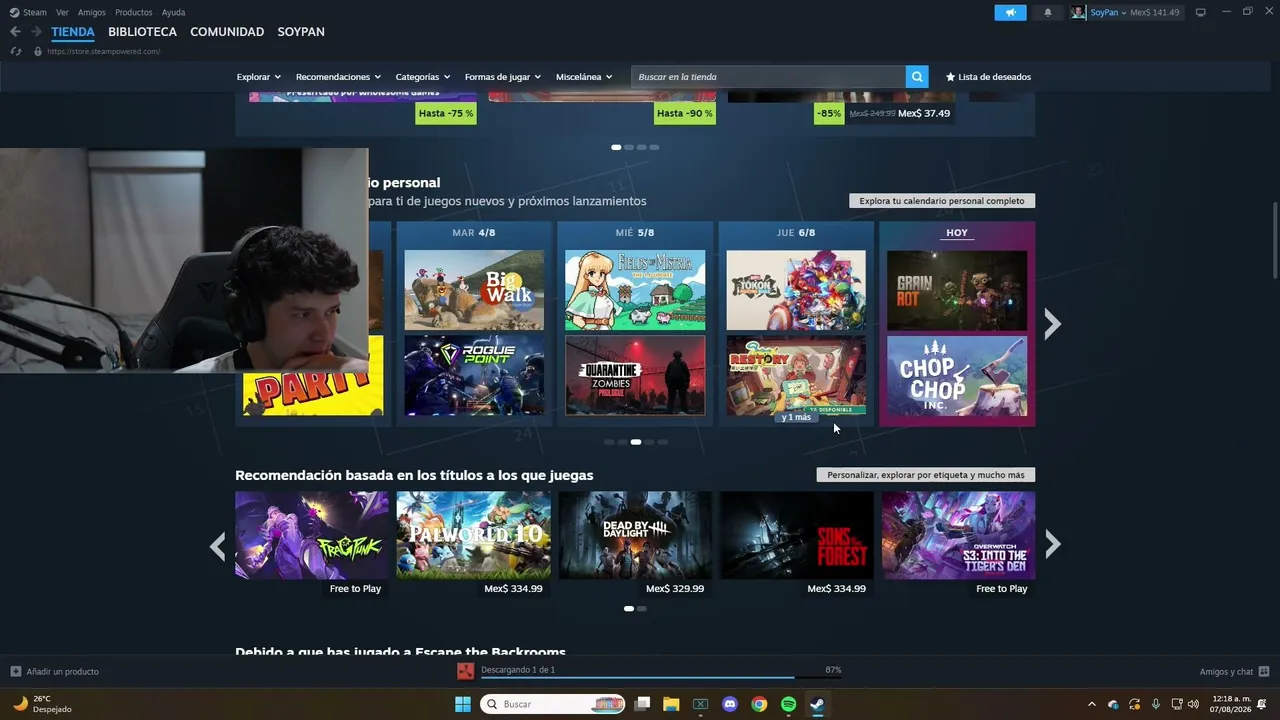
Task: Click the downloading game icon
Action: (x=465, y=671)
